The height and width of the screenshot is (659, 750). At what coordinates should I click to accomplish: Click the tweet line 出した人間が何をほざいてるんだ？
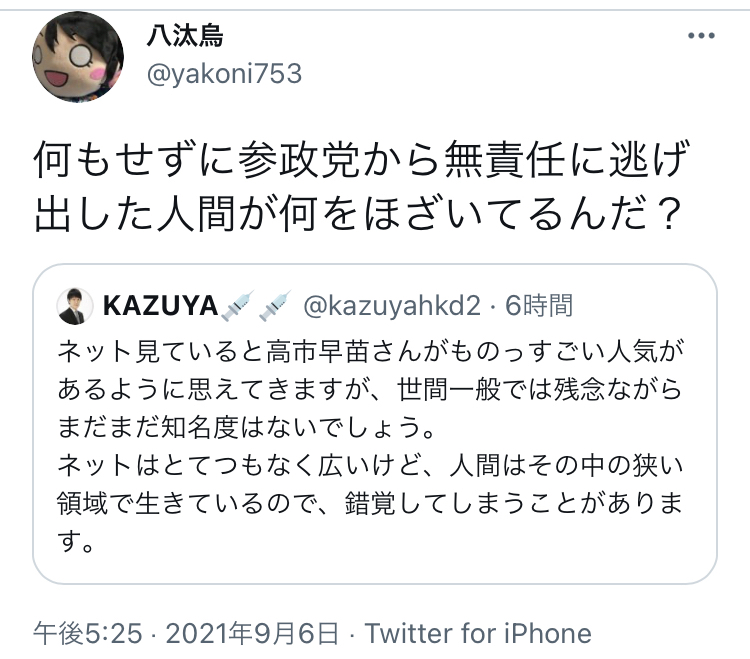click(x=359, y=213)
